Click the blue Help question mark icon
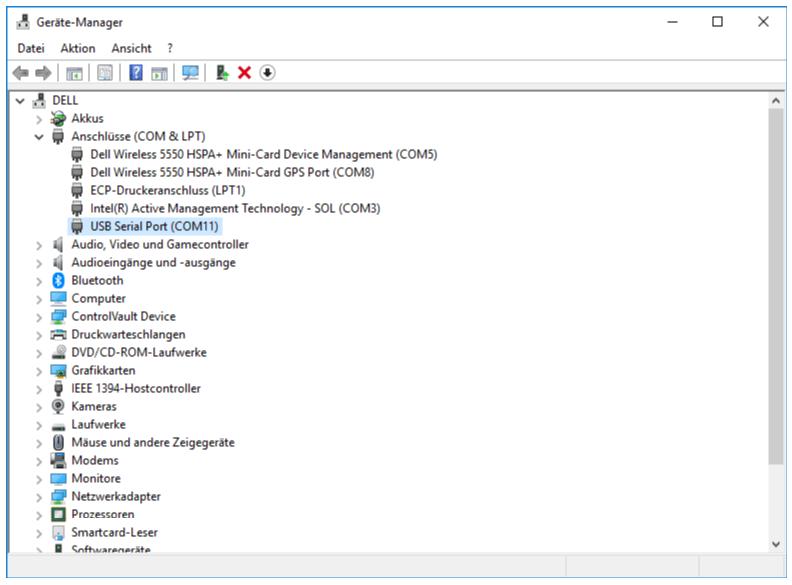Image resolution: width=792 pixels, height=585 pixels. [136, 73]
